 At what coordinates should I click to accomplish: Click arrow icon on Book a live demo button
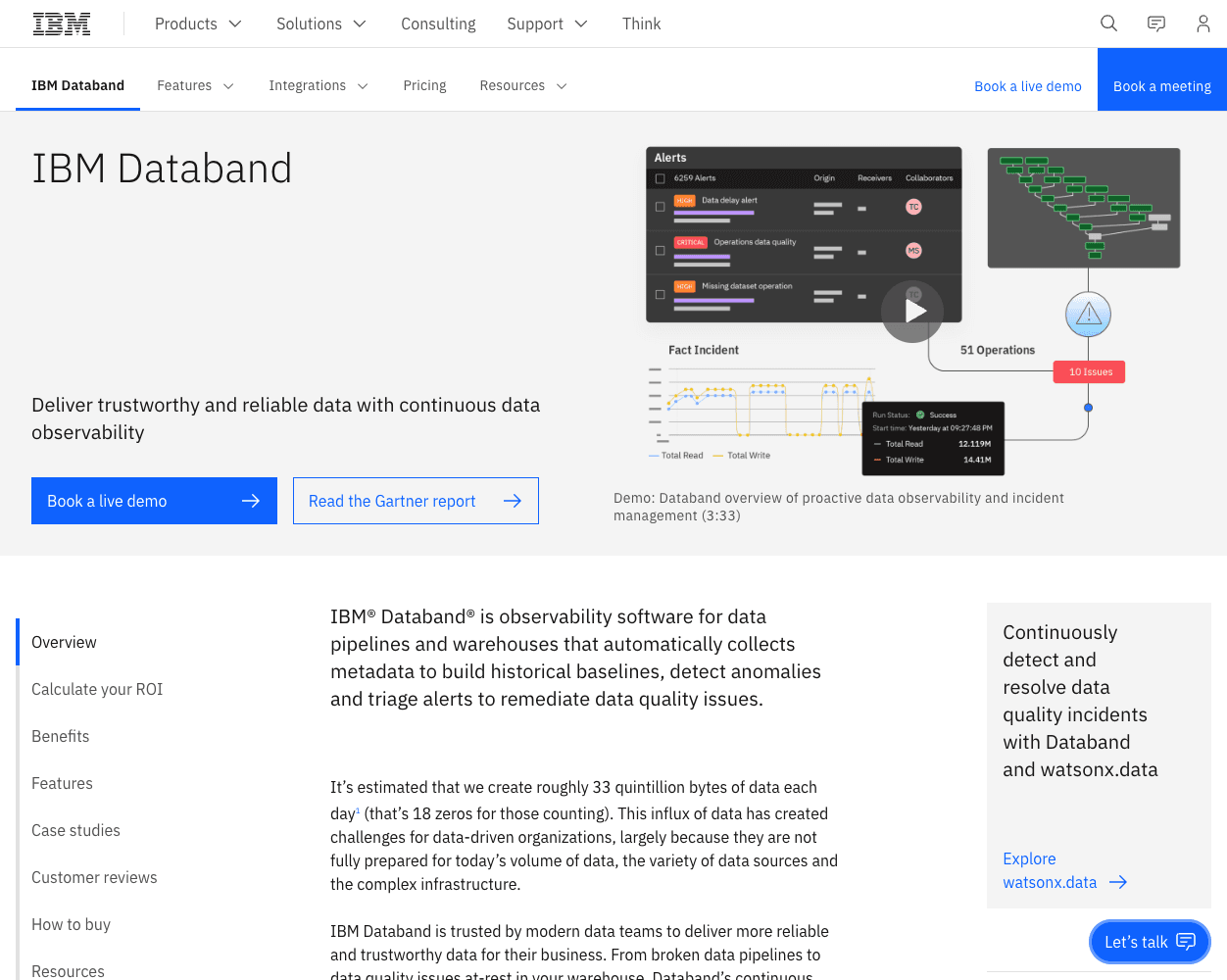tap(251, 501)
